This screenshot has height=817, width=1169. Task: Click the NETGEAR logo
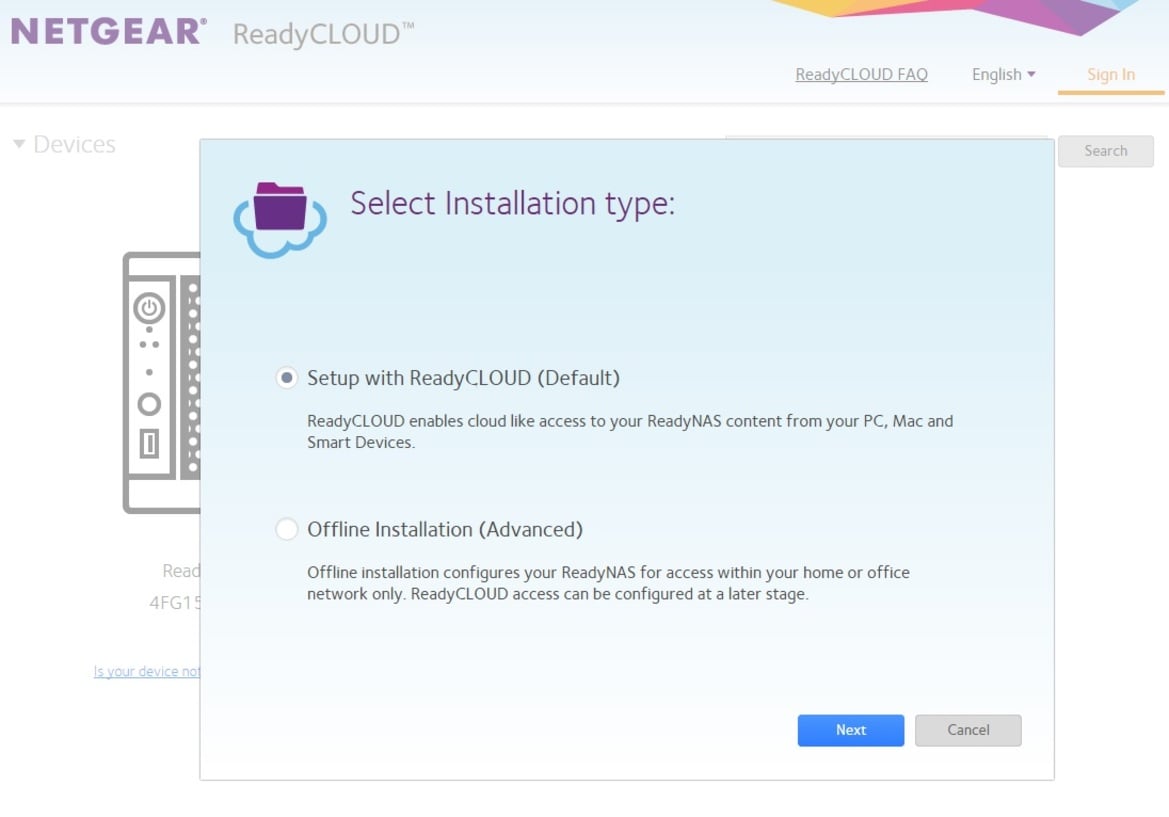109,32
